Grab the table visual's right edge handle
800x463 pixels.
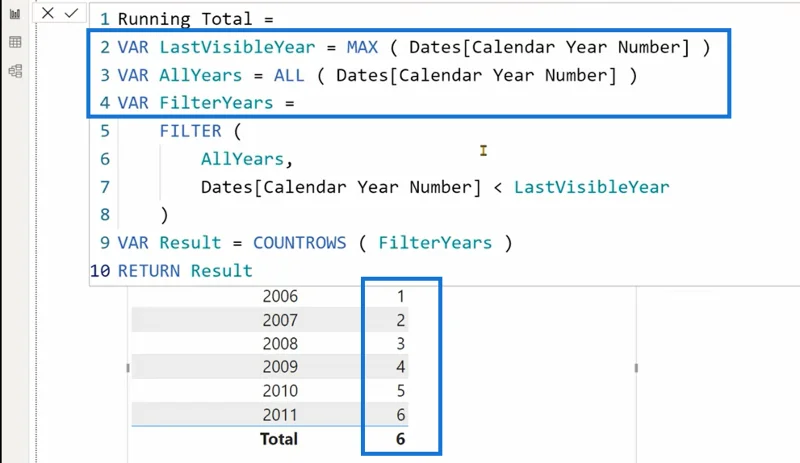[636, 368]
